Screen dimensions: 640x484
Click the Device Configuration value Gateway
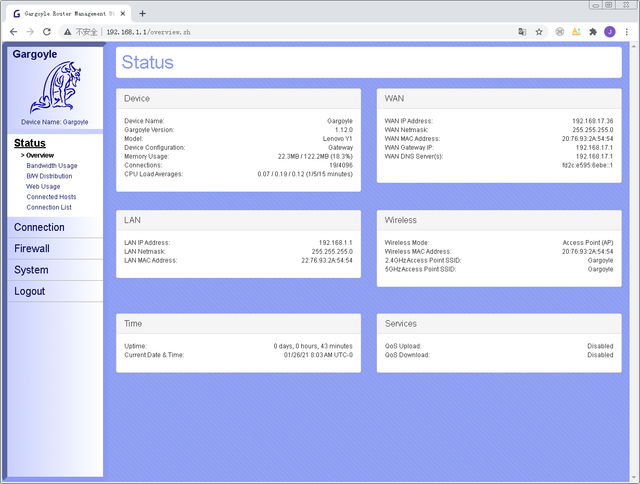340,148
